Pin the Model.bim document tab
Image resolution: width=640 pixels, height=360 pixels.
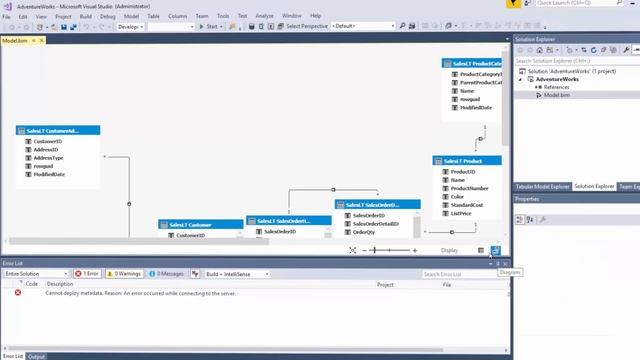[34, 40]
